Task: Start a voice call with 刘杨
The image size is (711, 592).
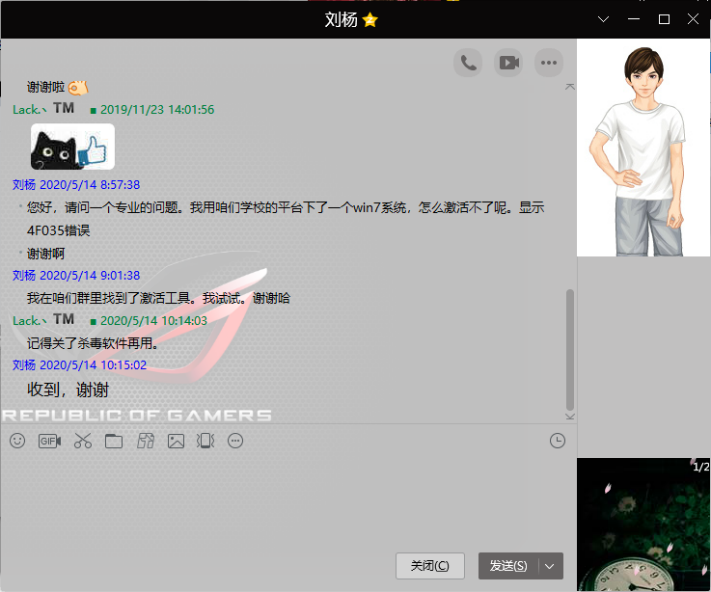Action: (467, 63)
